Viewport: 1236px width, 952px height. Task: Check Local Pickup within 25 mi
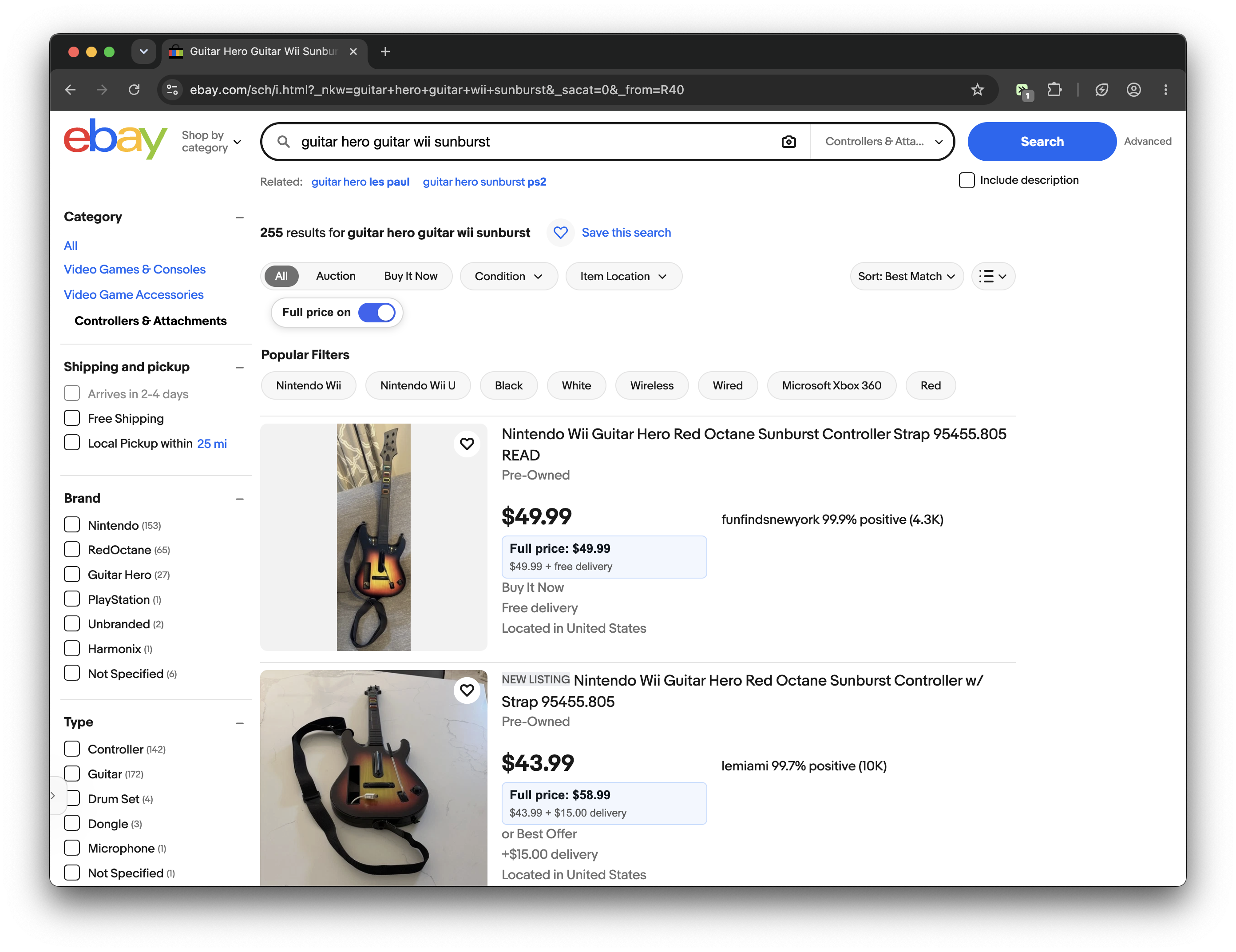(x=72, y=443)
